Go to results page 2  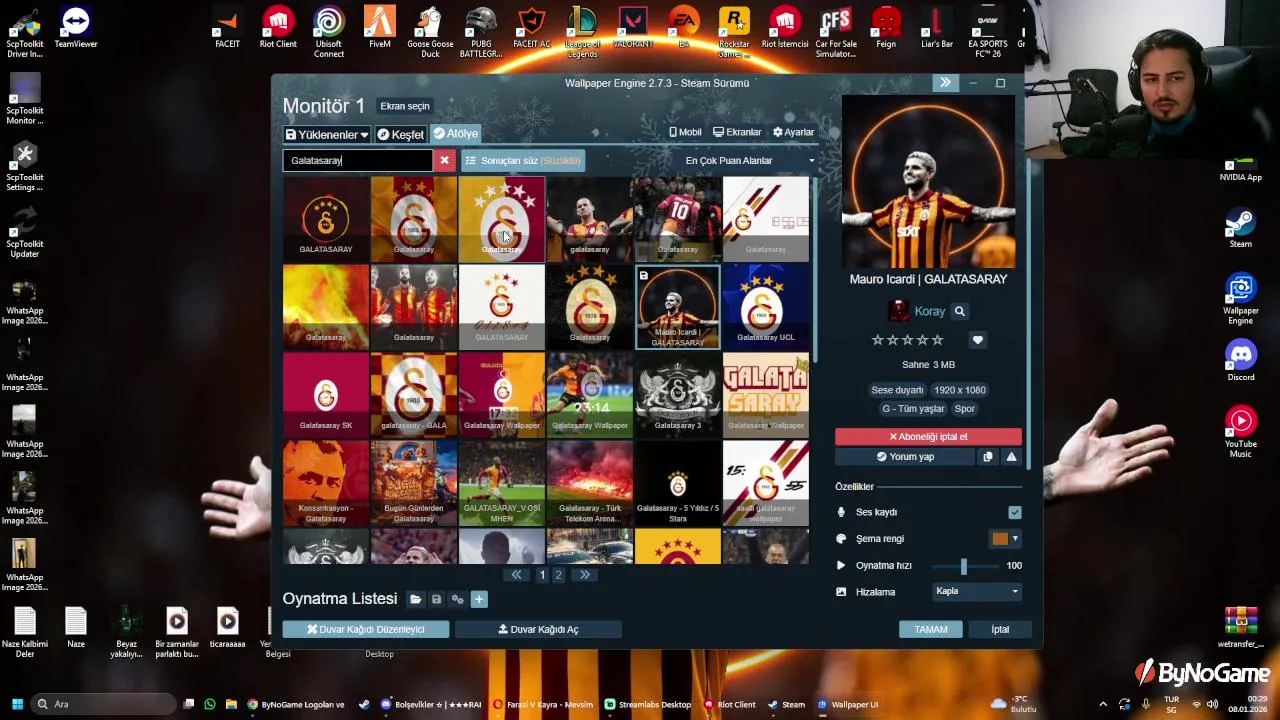tap(559, 575)
